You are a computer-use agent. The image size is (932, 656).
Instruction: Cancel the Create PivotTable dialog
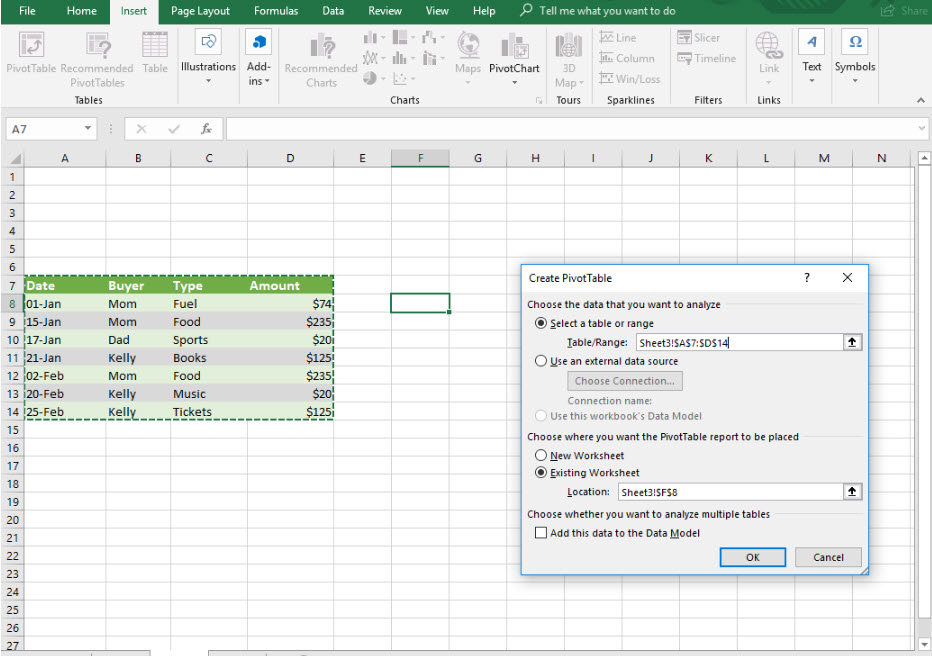pos(828,557)
